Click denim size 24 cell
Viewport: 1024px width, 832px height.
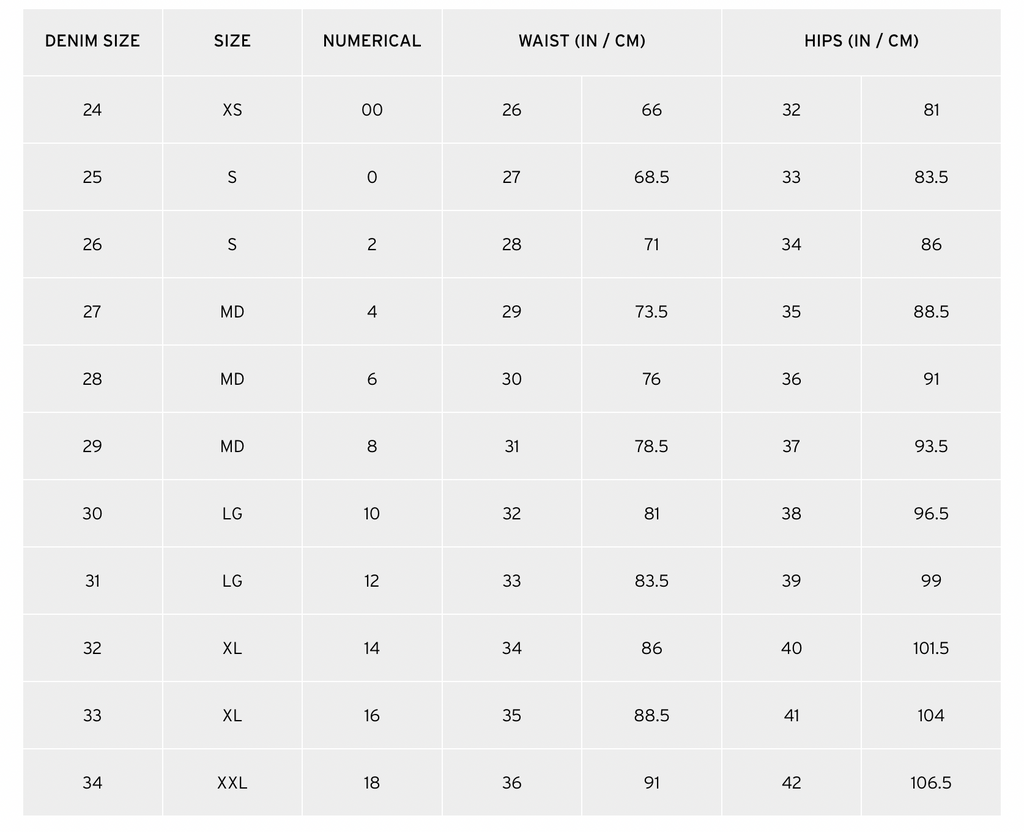(92, 110)
